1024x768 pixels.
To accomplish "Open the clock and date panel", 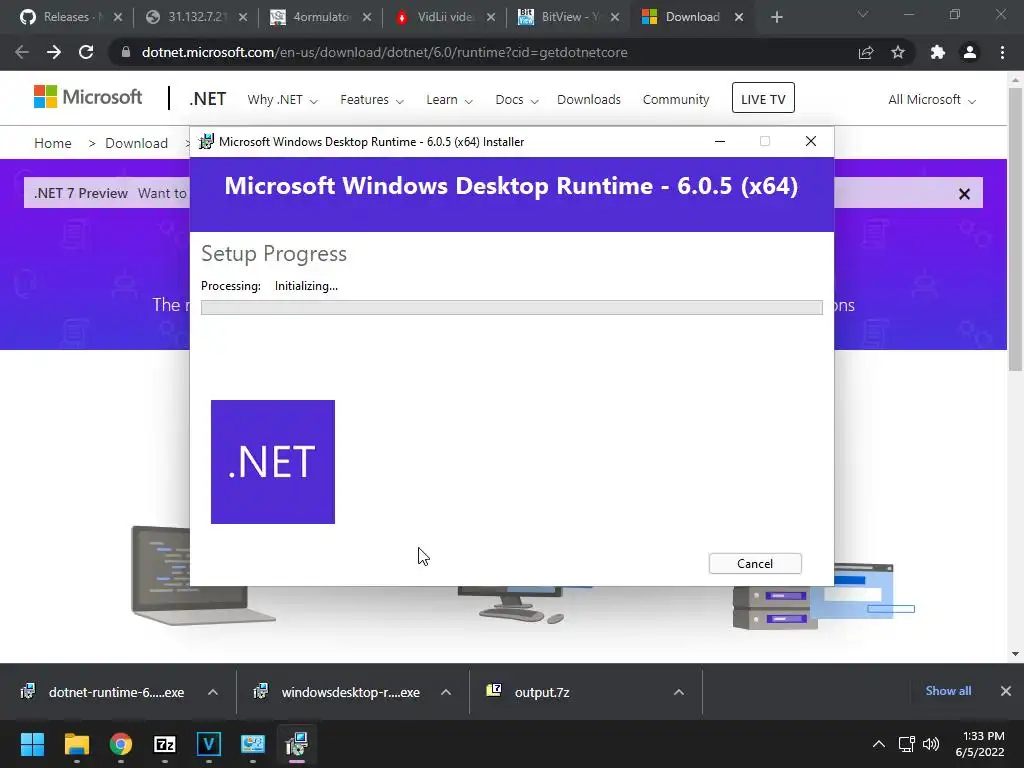I will [980, 744].
